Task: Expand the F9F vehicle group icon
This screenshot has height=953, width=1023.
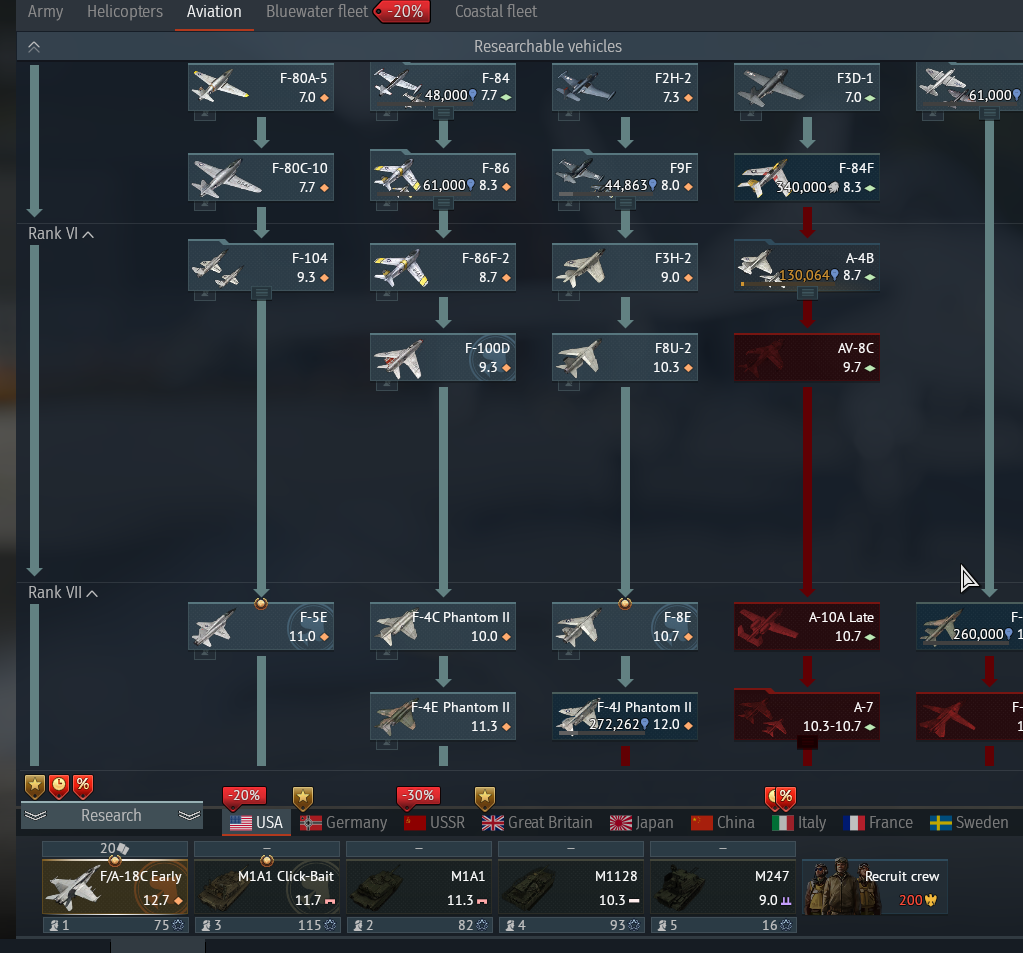Action: pyautogui.click(x=626, y=204)
